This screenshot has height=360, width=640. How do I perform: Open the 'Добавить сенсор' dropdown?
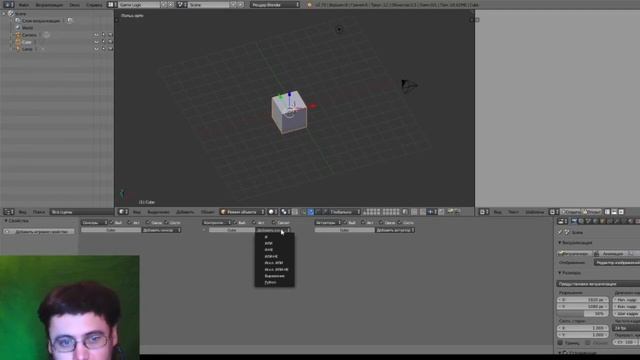pos(161,230)
